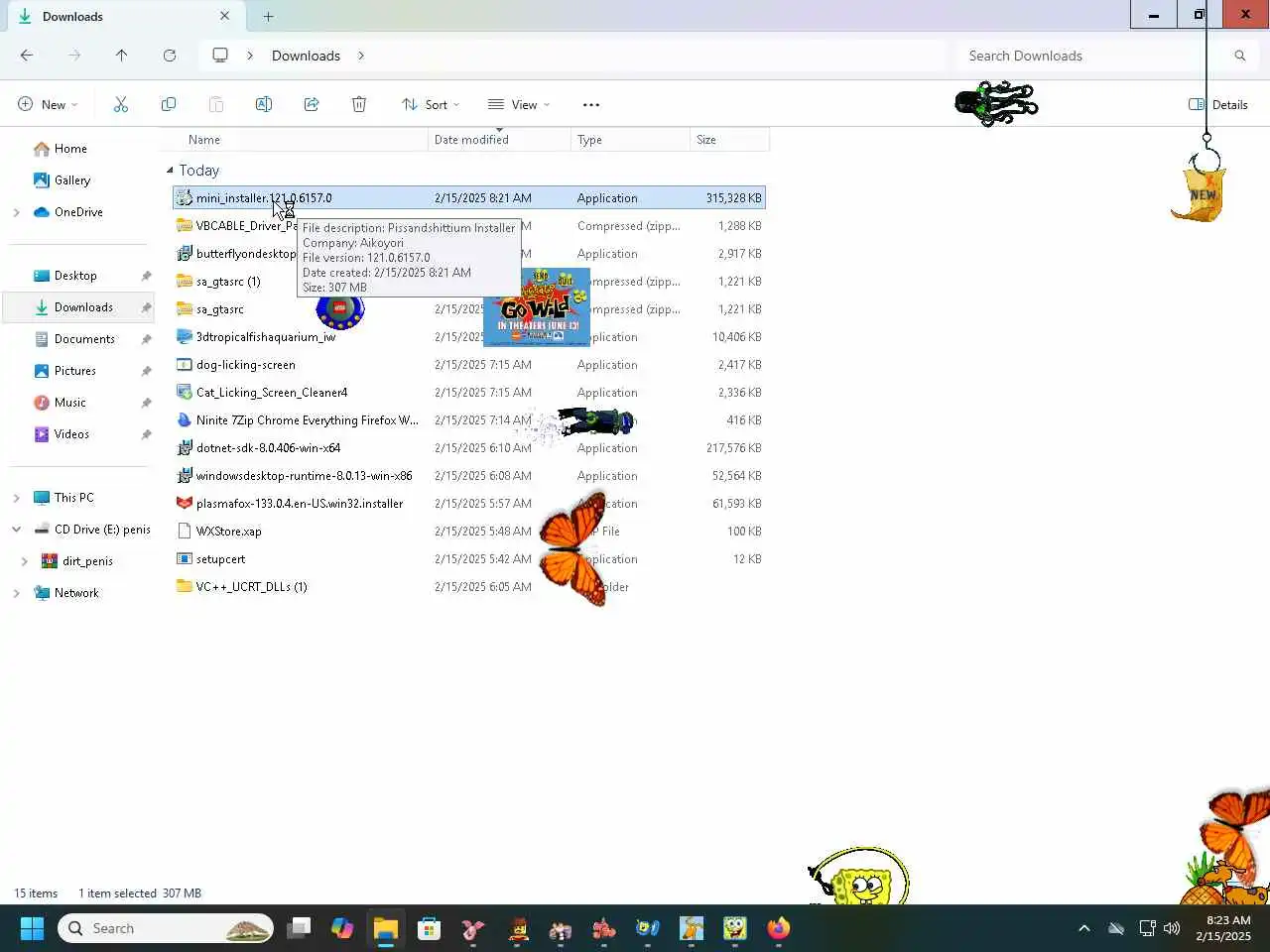Open Windows Start menu
This screenshot has height=952, width=1270.
(x=32, y=928)
